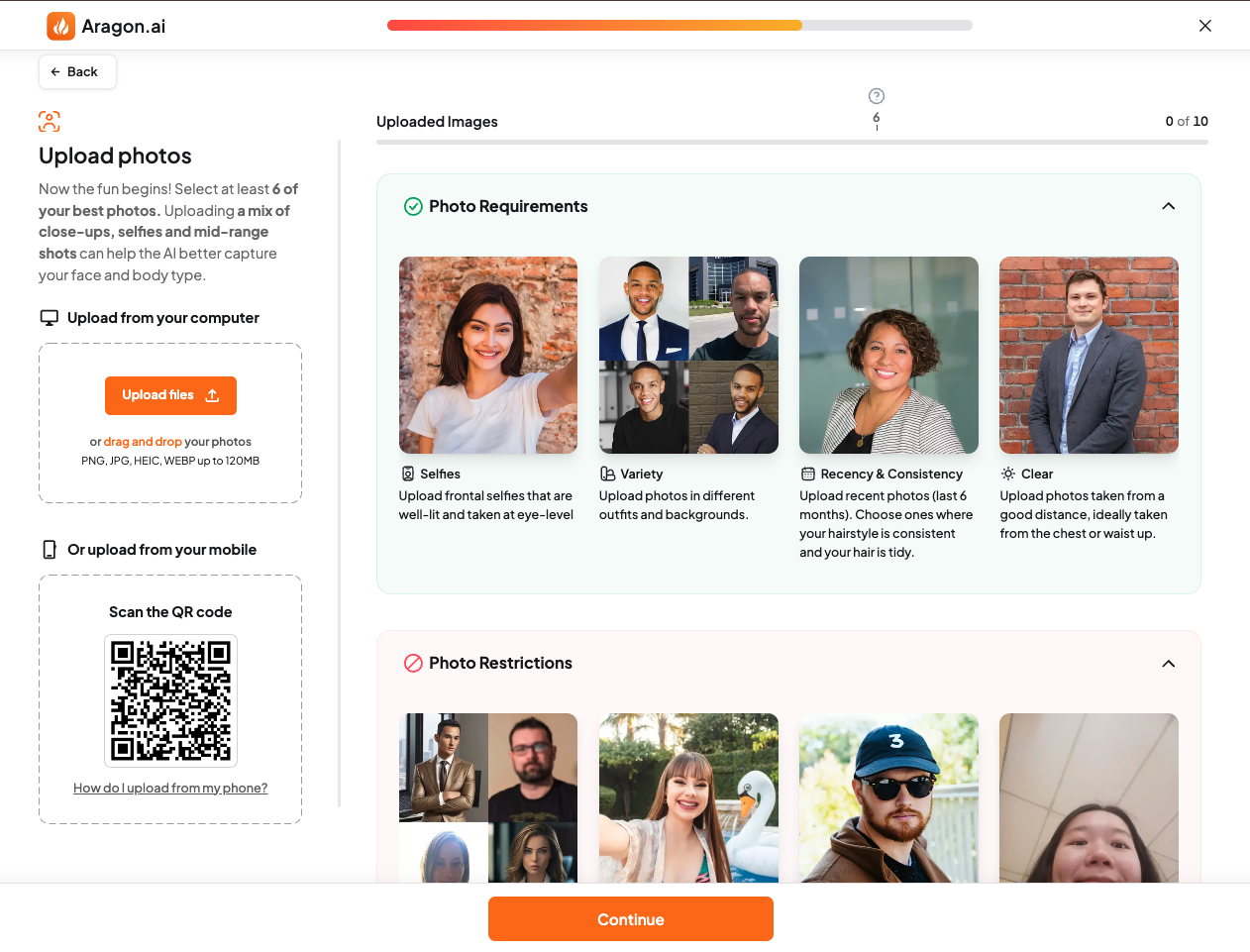Viewport: 1250px width, 952px height.
Task: Click the Aragon.ai flame logo
Action: click(x=61, y=26)
